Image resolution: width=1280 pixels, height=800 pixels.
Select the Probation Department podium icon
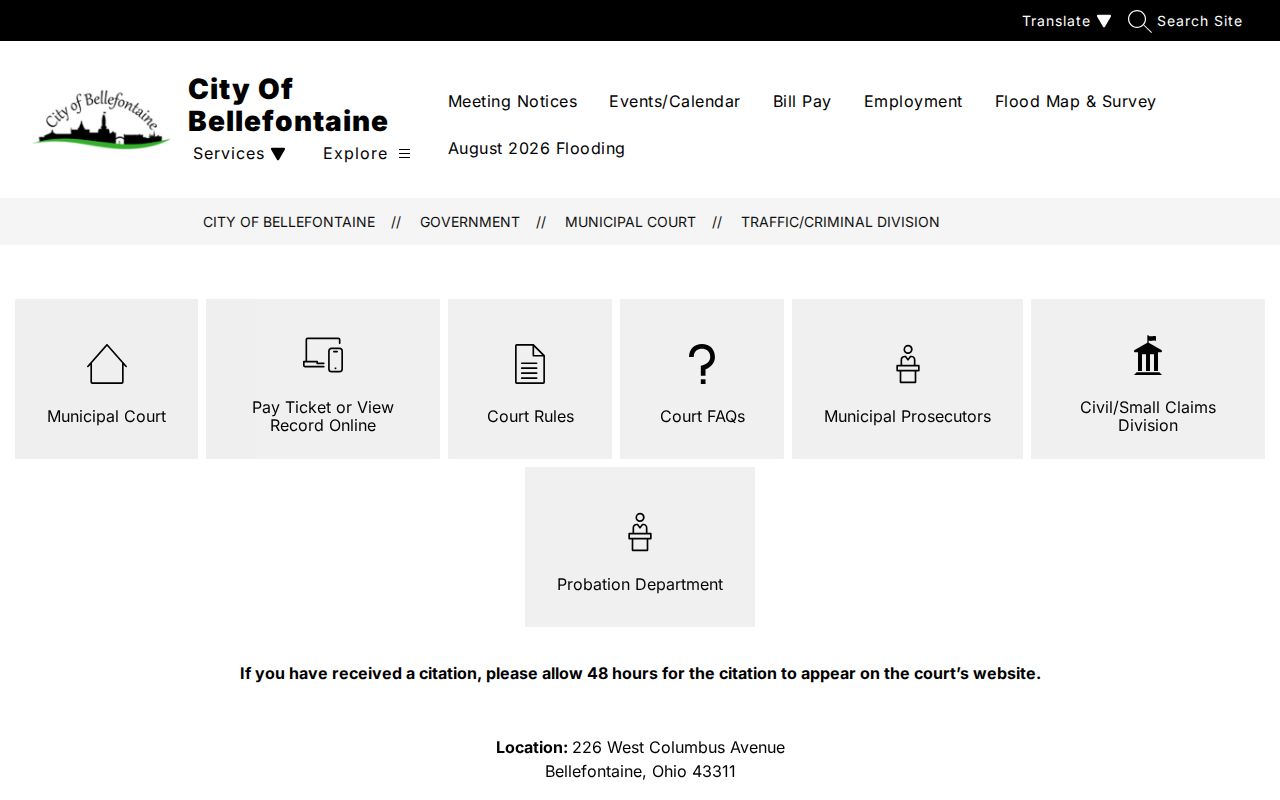(x=640, y=532)
